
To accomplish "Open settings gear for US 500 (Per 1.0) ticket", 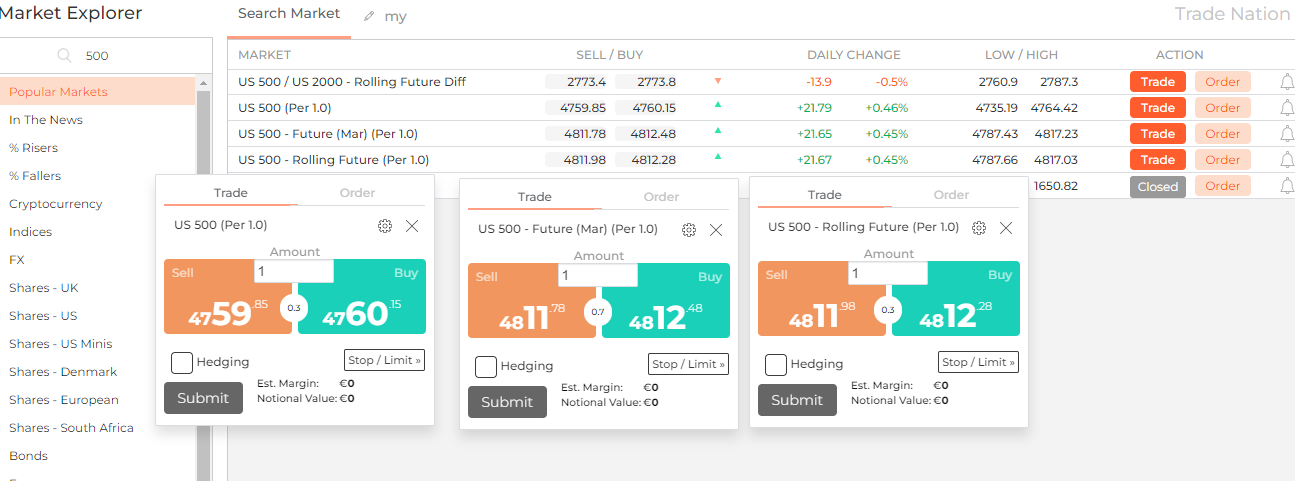I will [x=385, y=226].
